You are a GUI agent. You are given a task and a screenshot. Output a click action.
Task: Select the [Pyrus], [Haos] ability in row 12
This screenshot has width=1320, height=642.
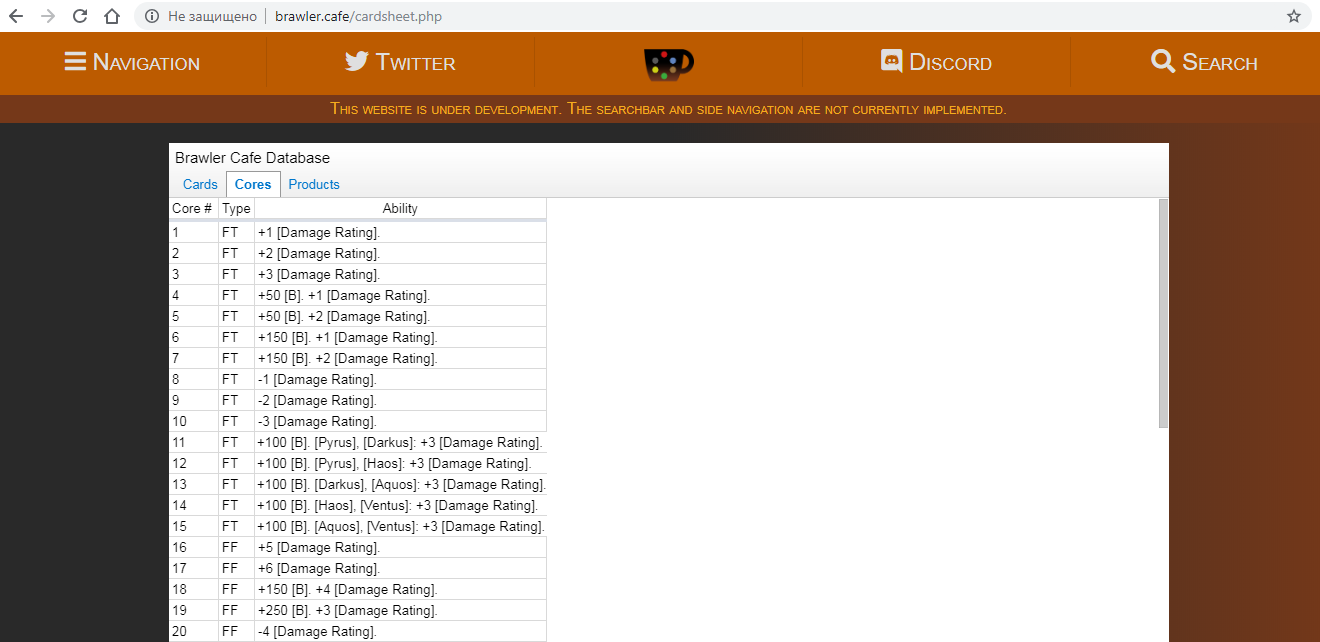[x=400, y=463]
